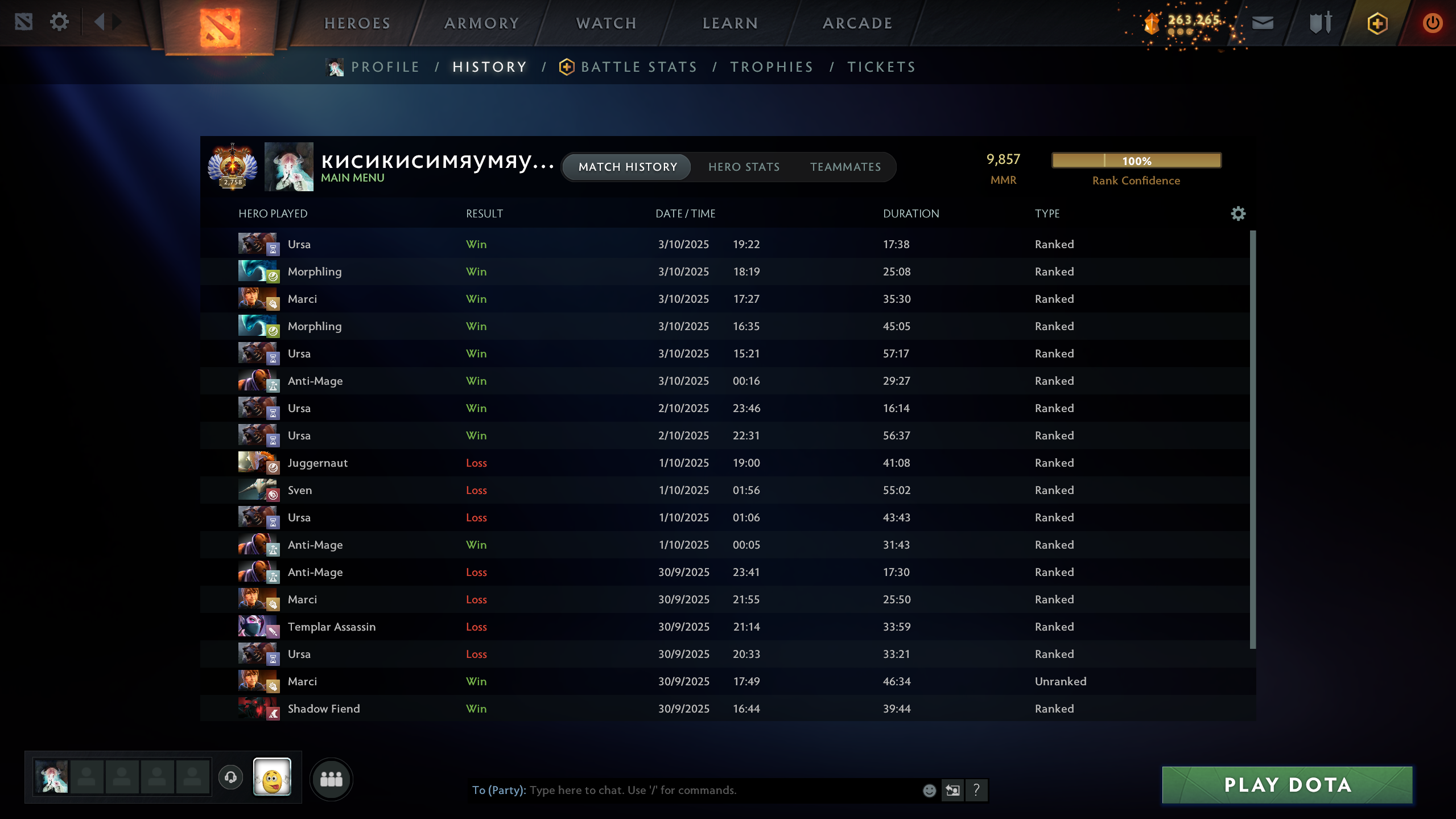This screenshot has width=1456, height=819.
Task: Select the Anti-Mage match at 00:16
Action: tap(725, 381)
